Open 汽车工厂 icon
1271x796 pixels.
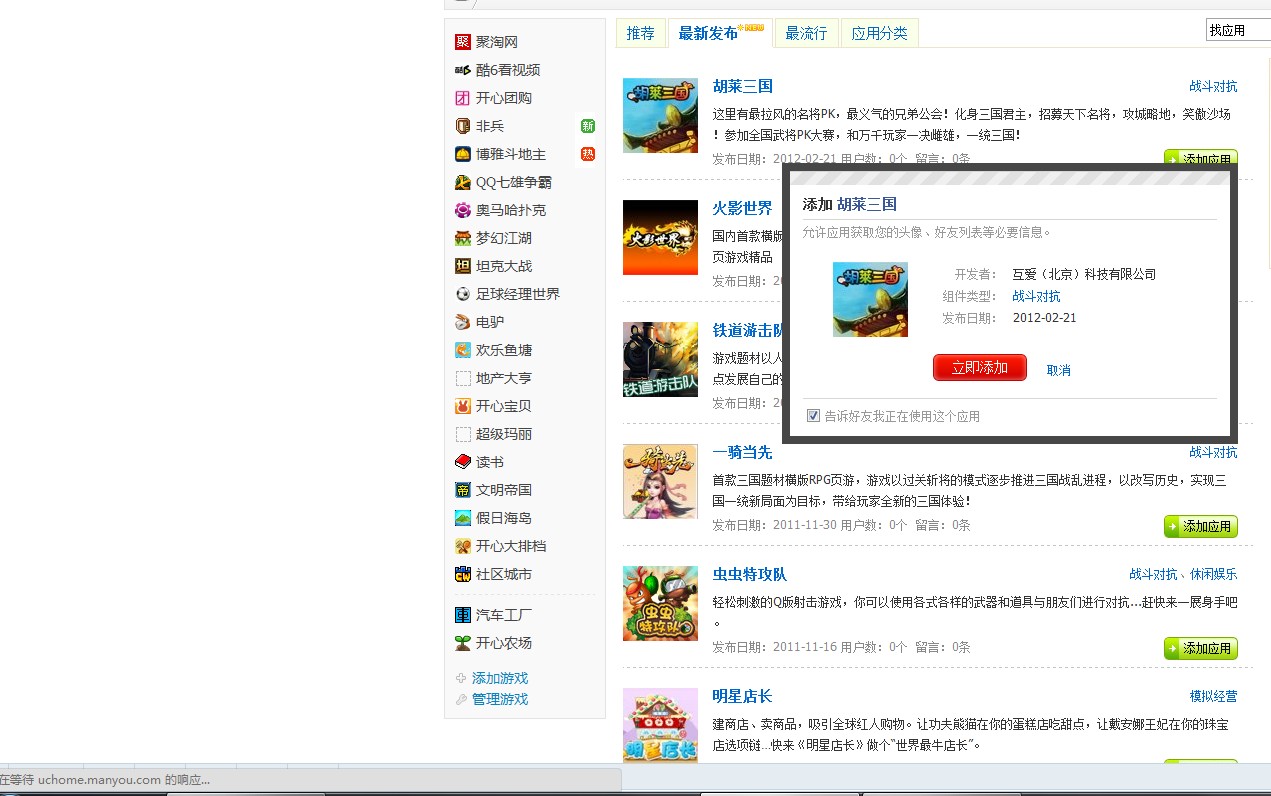462,615
